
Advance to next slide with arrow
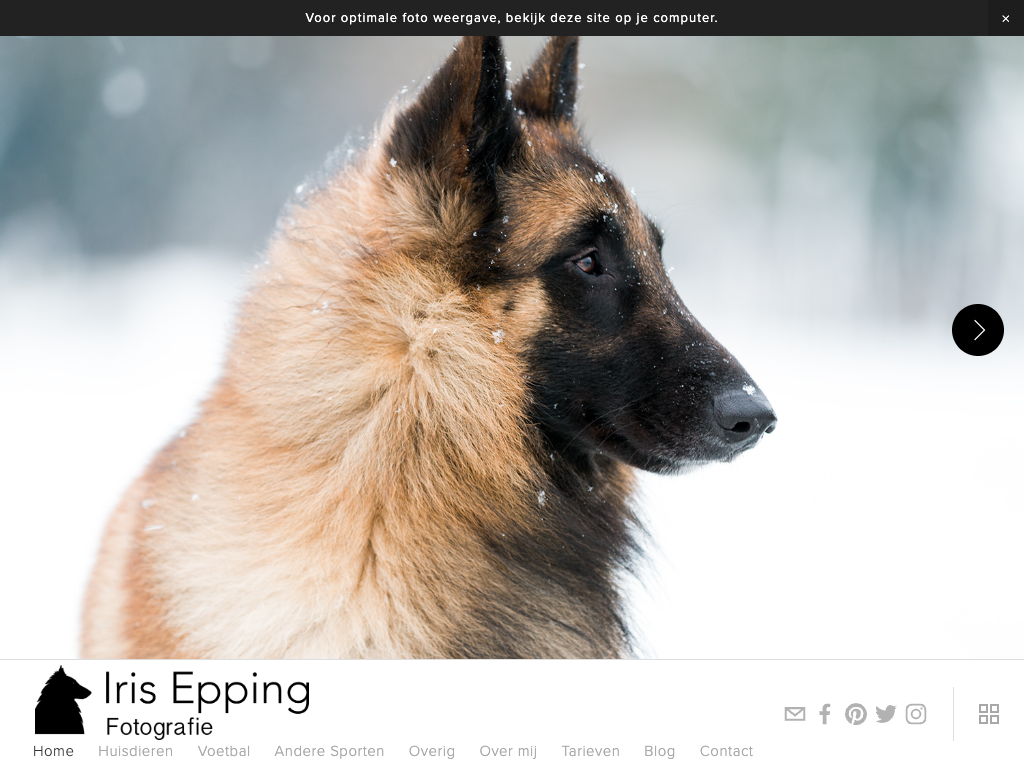pyautogui.click(x=978, y=330)
